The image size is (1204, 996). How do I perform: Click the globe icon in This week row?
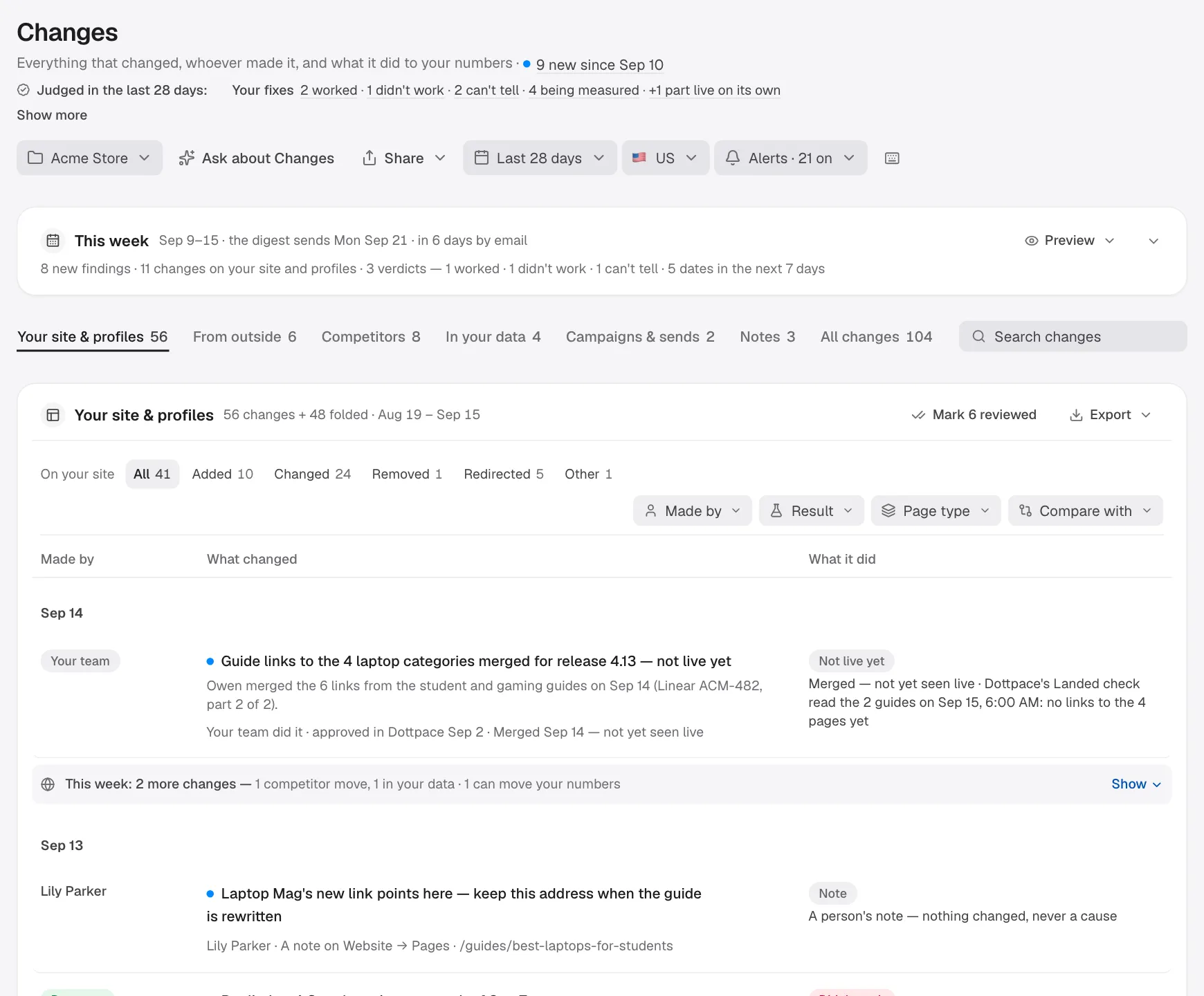click(48, 784)
